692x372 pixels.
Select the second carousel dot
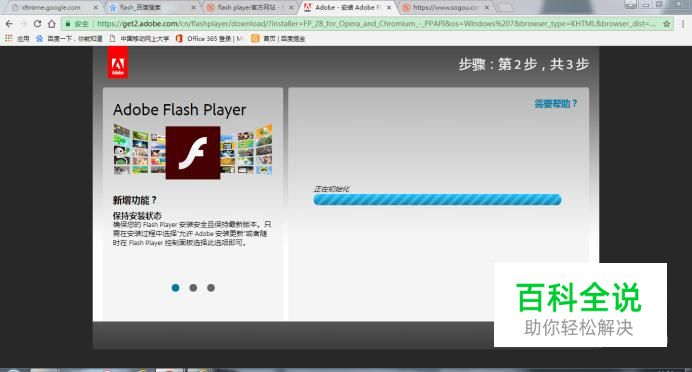tap(193, 288)
